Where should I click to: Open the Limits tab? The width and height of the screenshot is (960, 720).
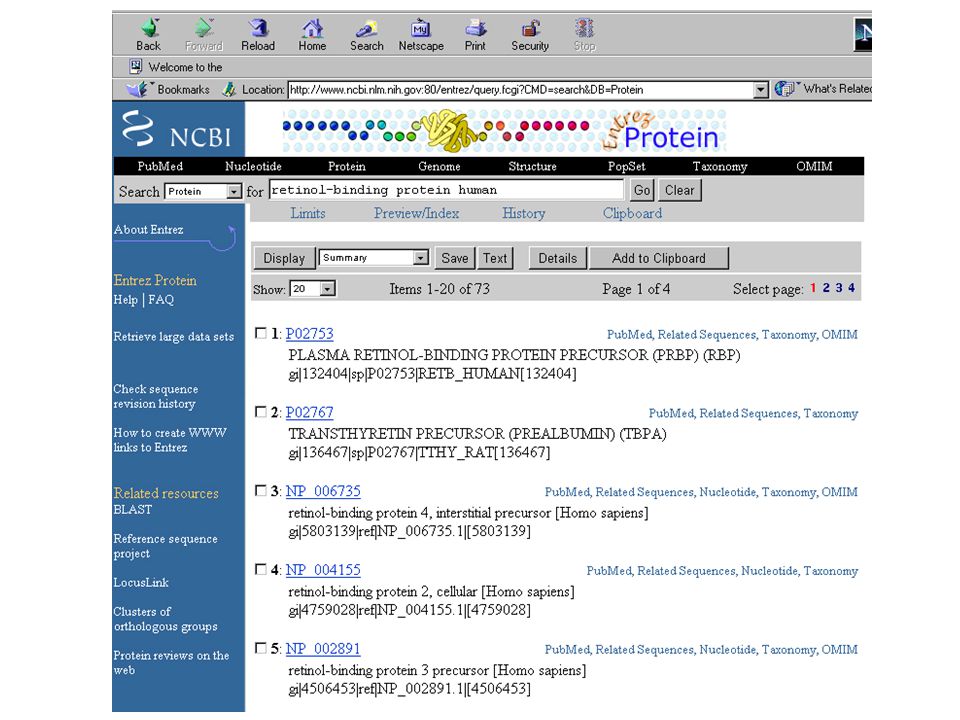coord(307,213)
